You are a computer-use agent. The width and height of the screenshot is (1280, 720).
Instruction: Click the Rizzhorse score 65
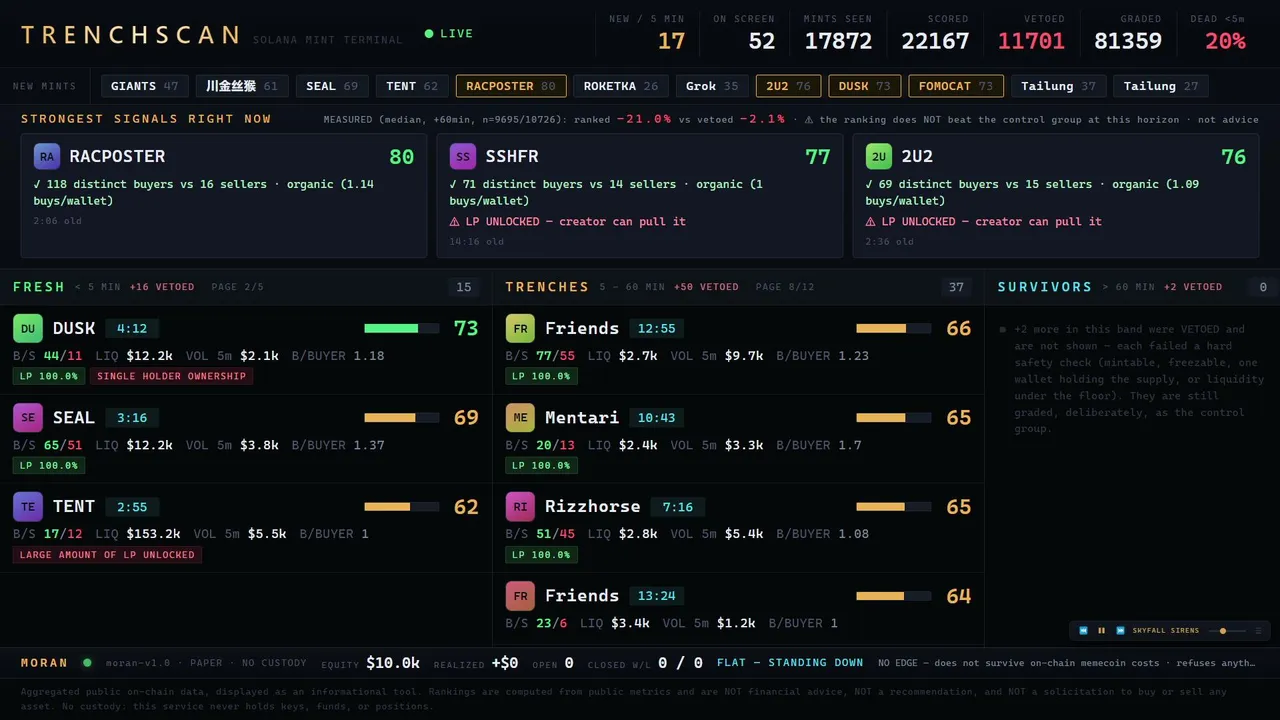958,507
